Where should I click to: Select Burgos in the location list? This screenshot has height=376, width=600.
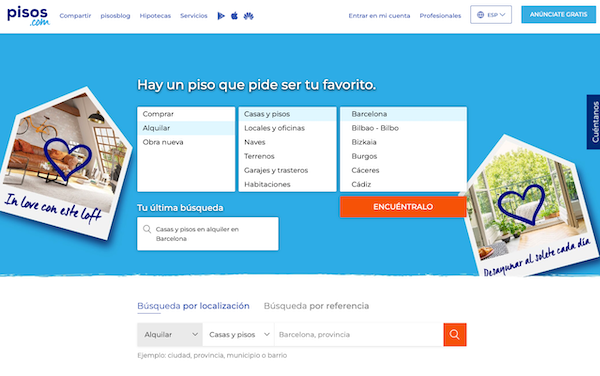pos(403,156)
